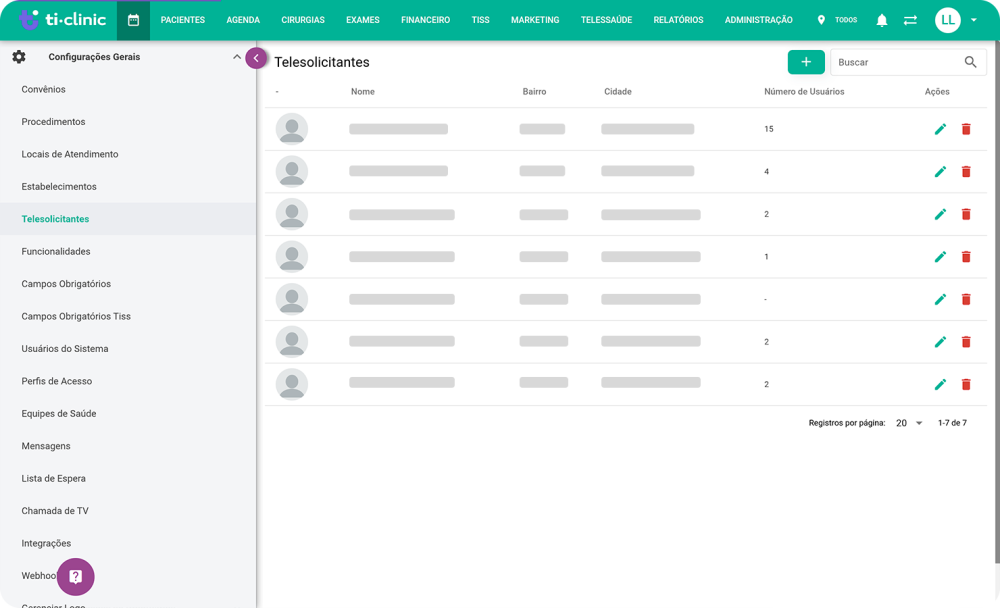This screenshot has width=1000, height=608.
Task: Click the location pin icon
Action: [821, 20]
